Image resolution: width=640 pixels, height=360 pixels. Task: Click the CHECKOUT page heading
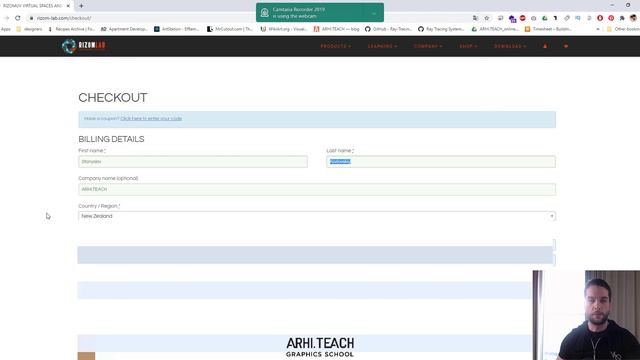113,98
